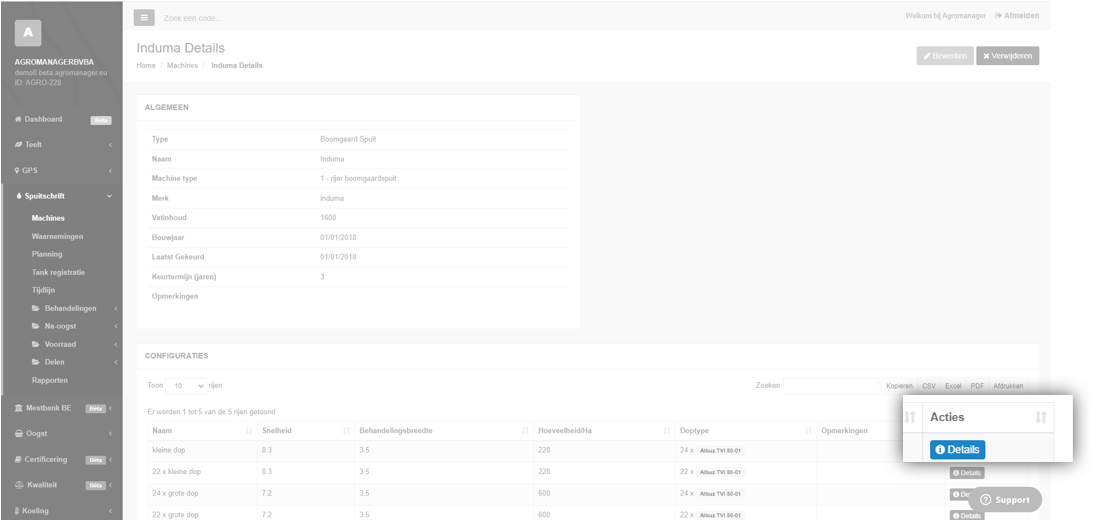The image size is (1098, 527).
Task: Click the "1 - rijer boomgaardspuit" value
Action: click(359, 178)
